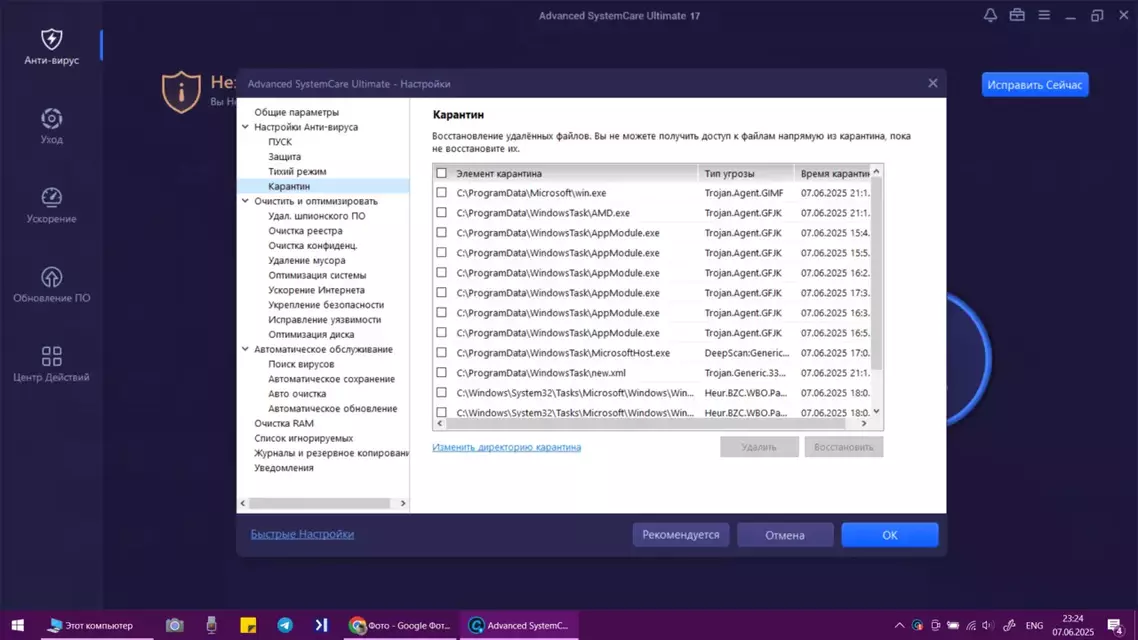Click the Исправить Сейчас button
This screenshot has width=1138, height=640.
[x=1035, y=85]
